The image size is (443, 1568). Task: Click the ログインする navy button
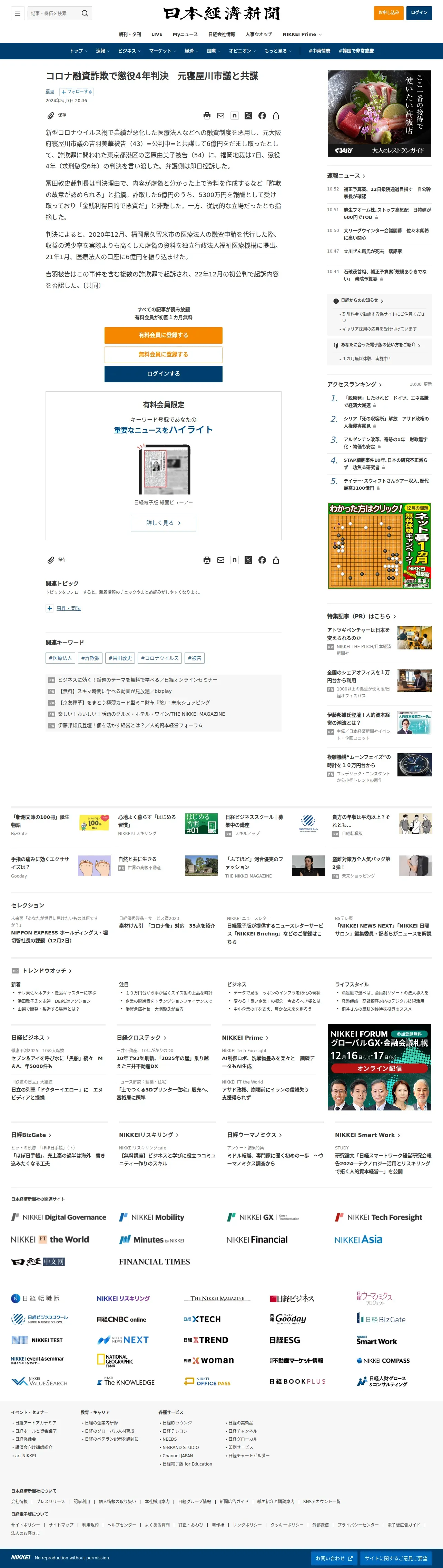tap(164, 374)
